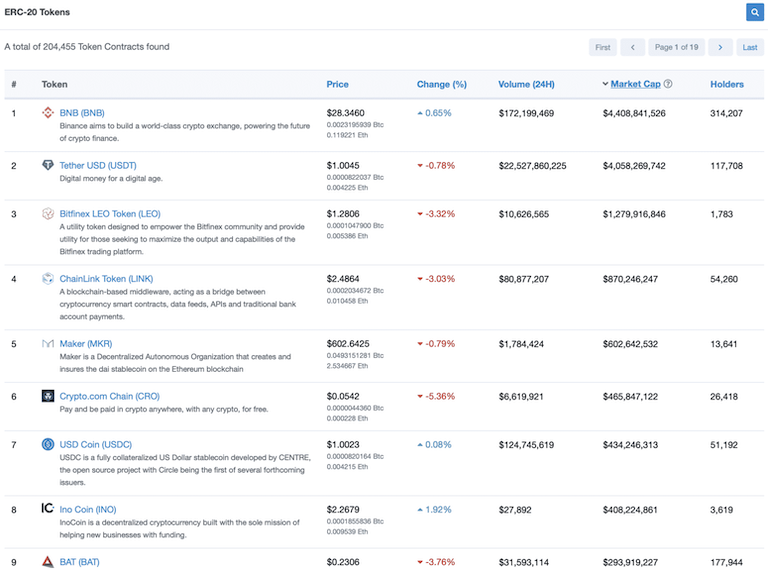Open the Tether USD (USDT) link

tap(98, 166)
